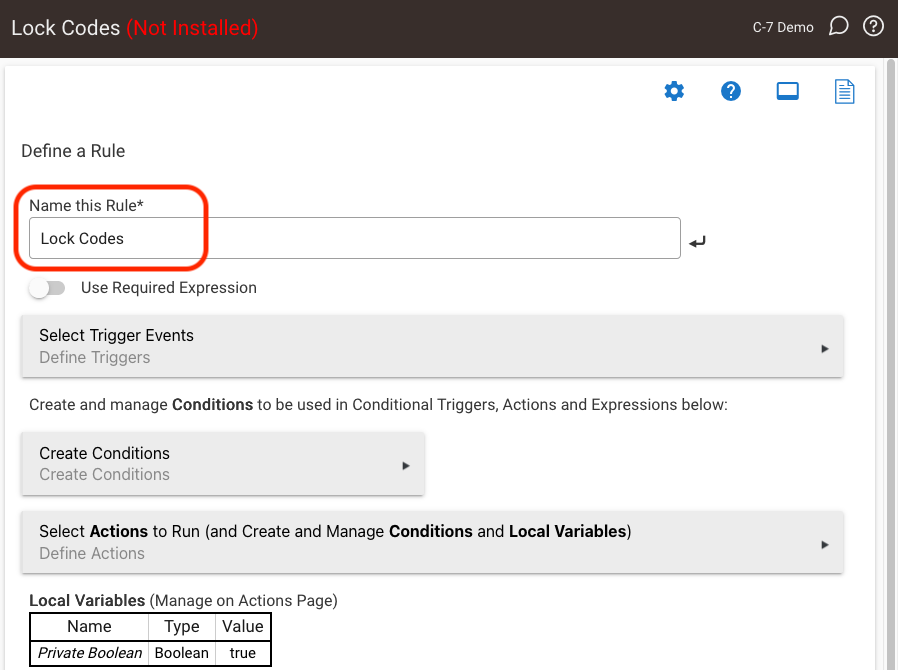The image size is (898, 670).
Task: Click the blue question mark help icon
Action: pos(731,91)
